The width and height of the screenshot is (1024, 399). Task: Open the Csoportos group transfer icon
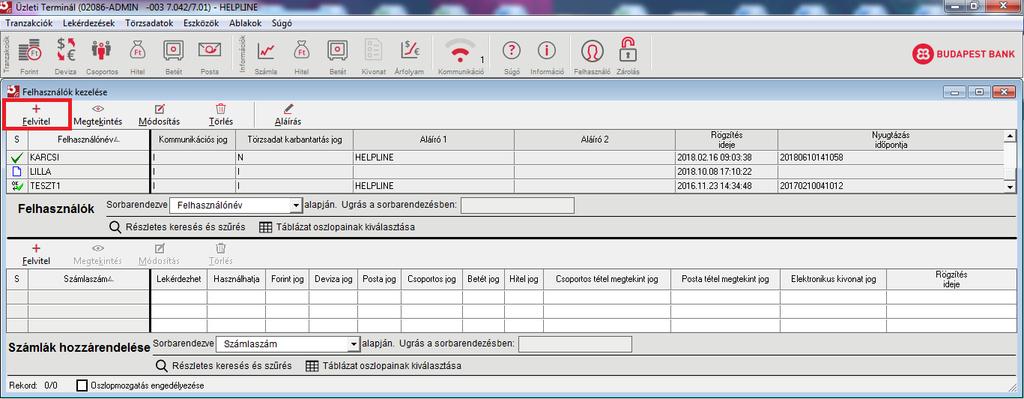click(101, 56)
